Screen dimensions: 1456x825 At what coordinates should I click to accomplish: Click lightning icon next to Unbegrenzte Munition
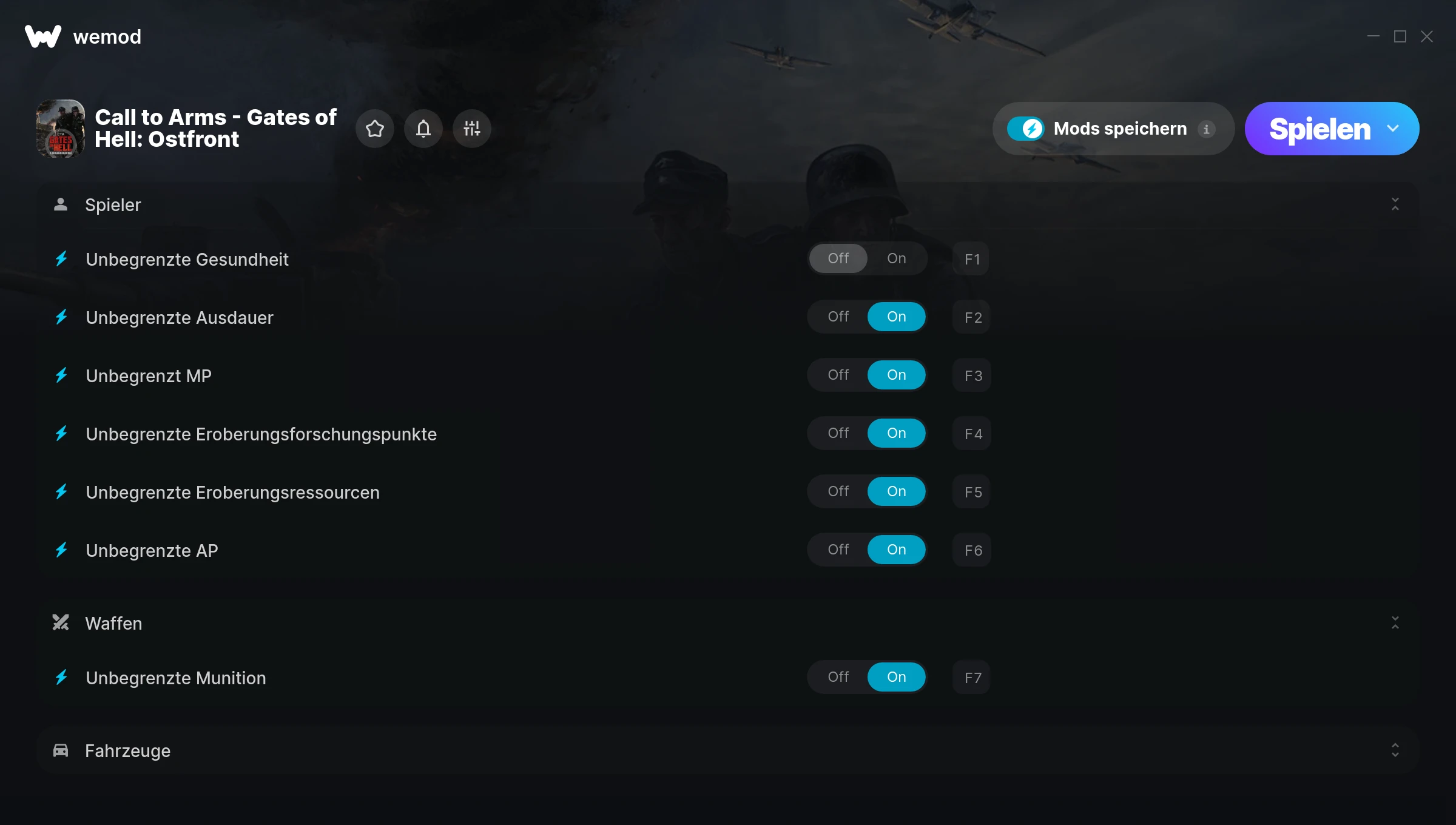(x=61, y=678)
